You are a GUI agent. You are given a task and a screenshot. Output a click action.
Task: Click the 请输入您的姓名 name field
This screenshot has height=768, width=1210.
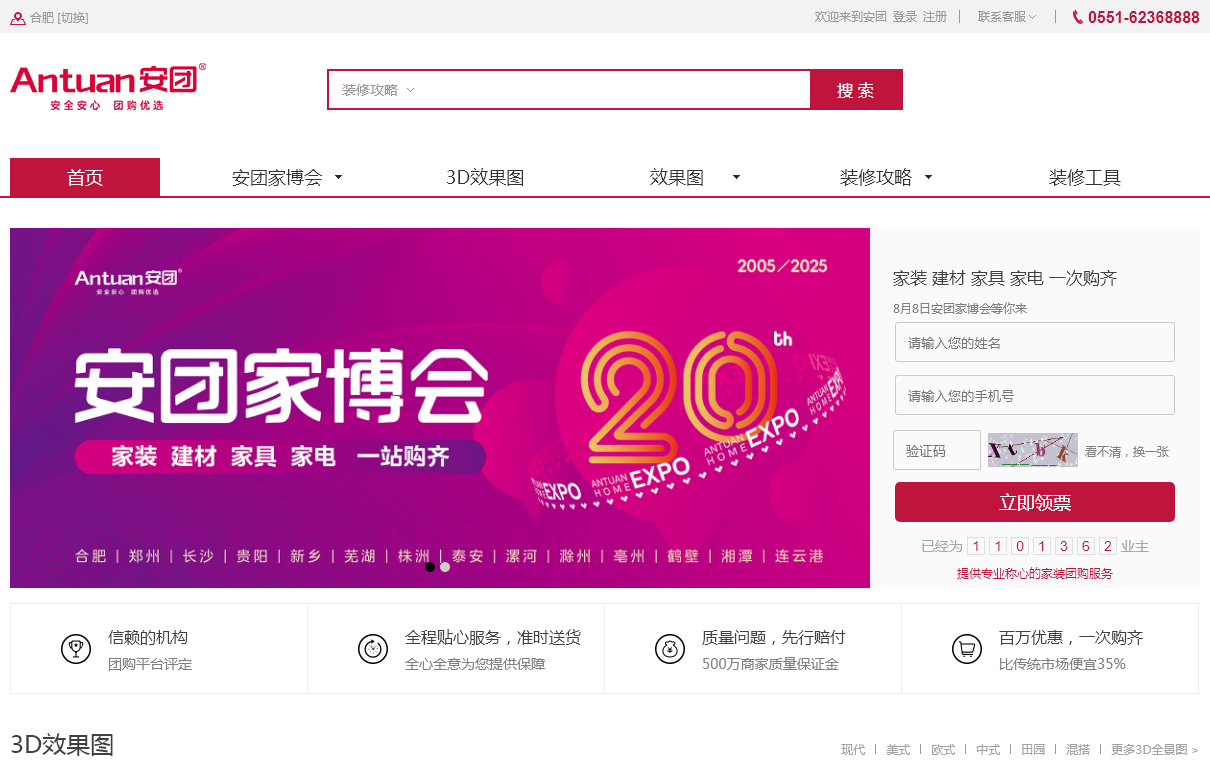click(1035, 342)
